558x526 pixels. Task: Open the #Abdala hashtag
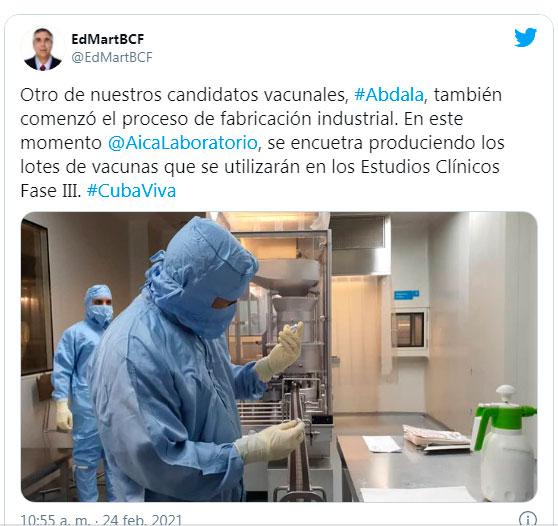389,95
